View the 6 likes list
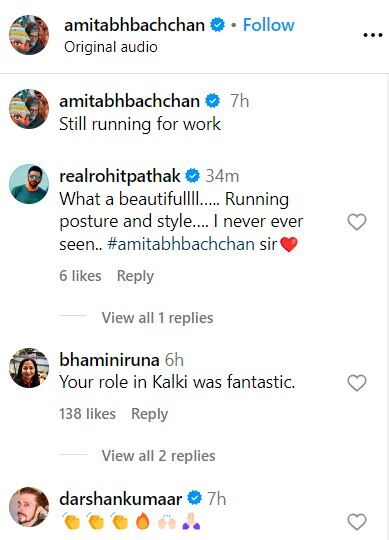The image size is (389, 540). (80, 276)
